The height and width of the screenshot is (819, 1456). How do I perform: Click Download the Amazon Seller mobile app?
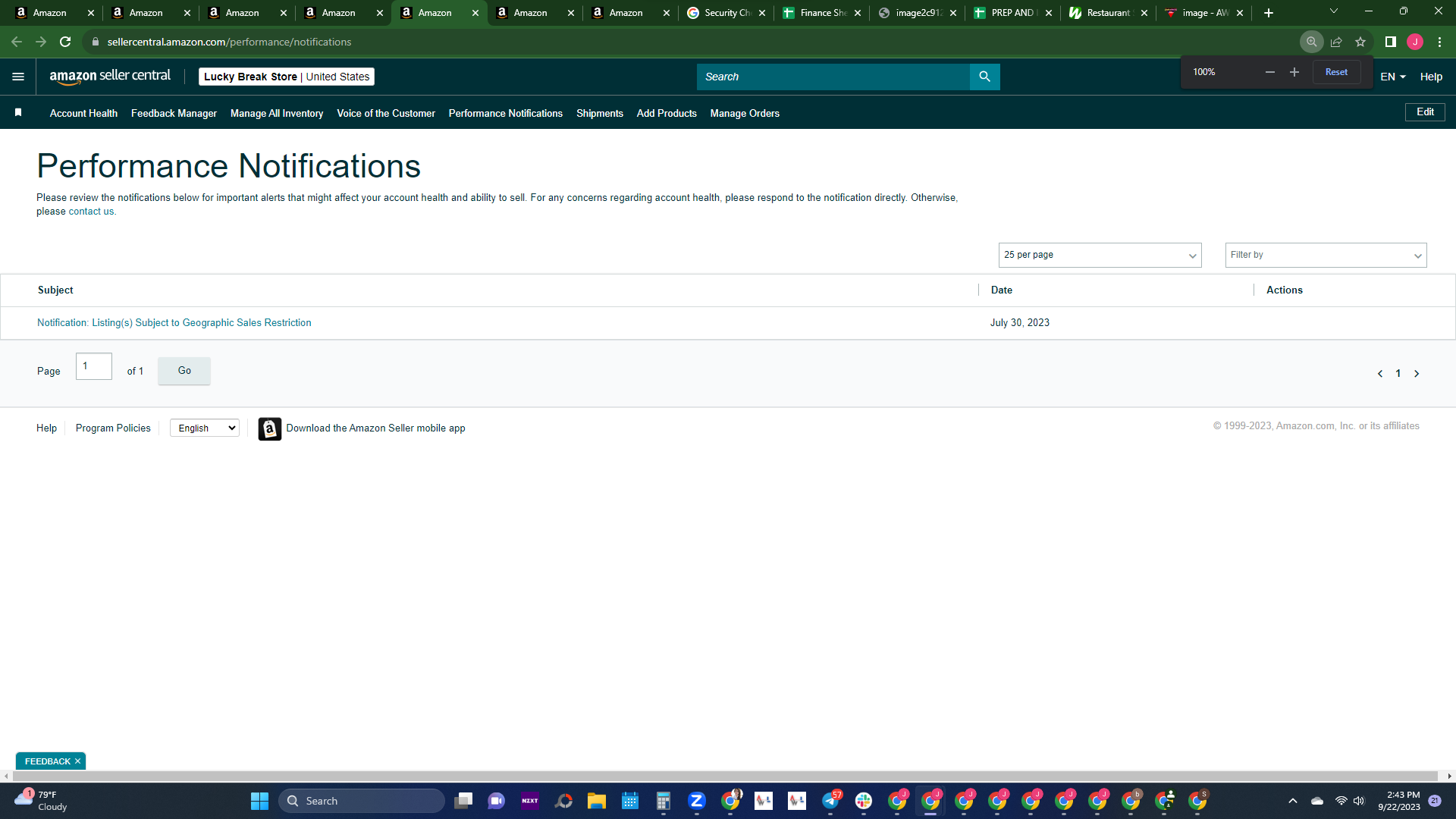pyautogui.click(x=375, y=428)
